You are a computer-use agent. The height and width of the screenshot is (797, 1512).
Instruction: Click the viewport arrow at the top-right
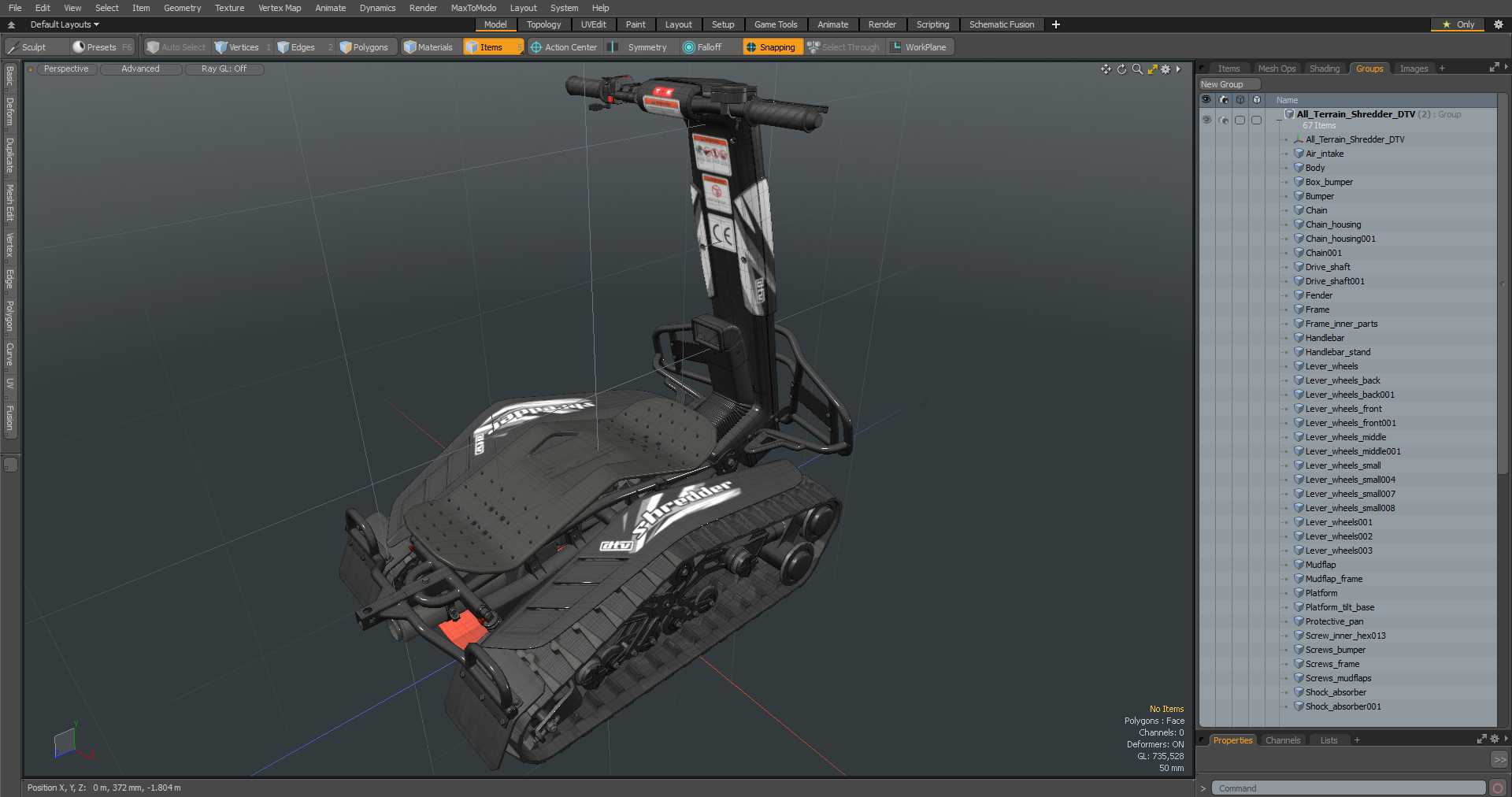[1178, 69]
